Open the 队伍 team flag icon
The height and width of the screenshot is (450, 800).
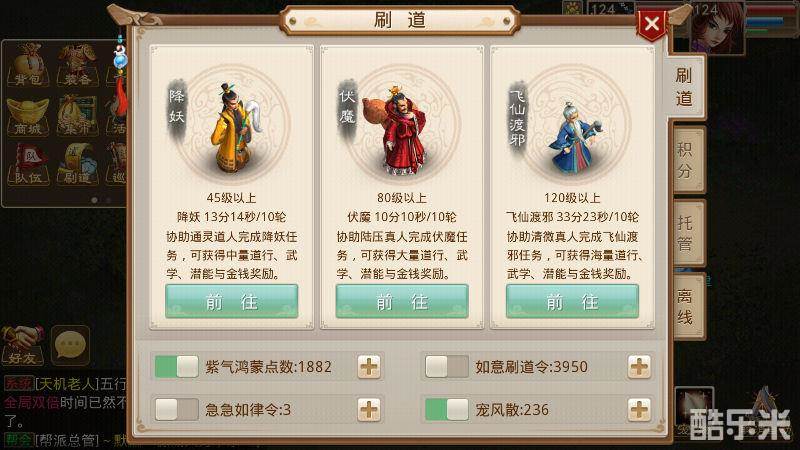(28, 164)
